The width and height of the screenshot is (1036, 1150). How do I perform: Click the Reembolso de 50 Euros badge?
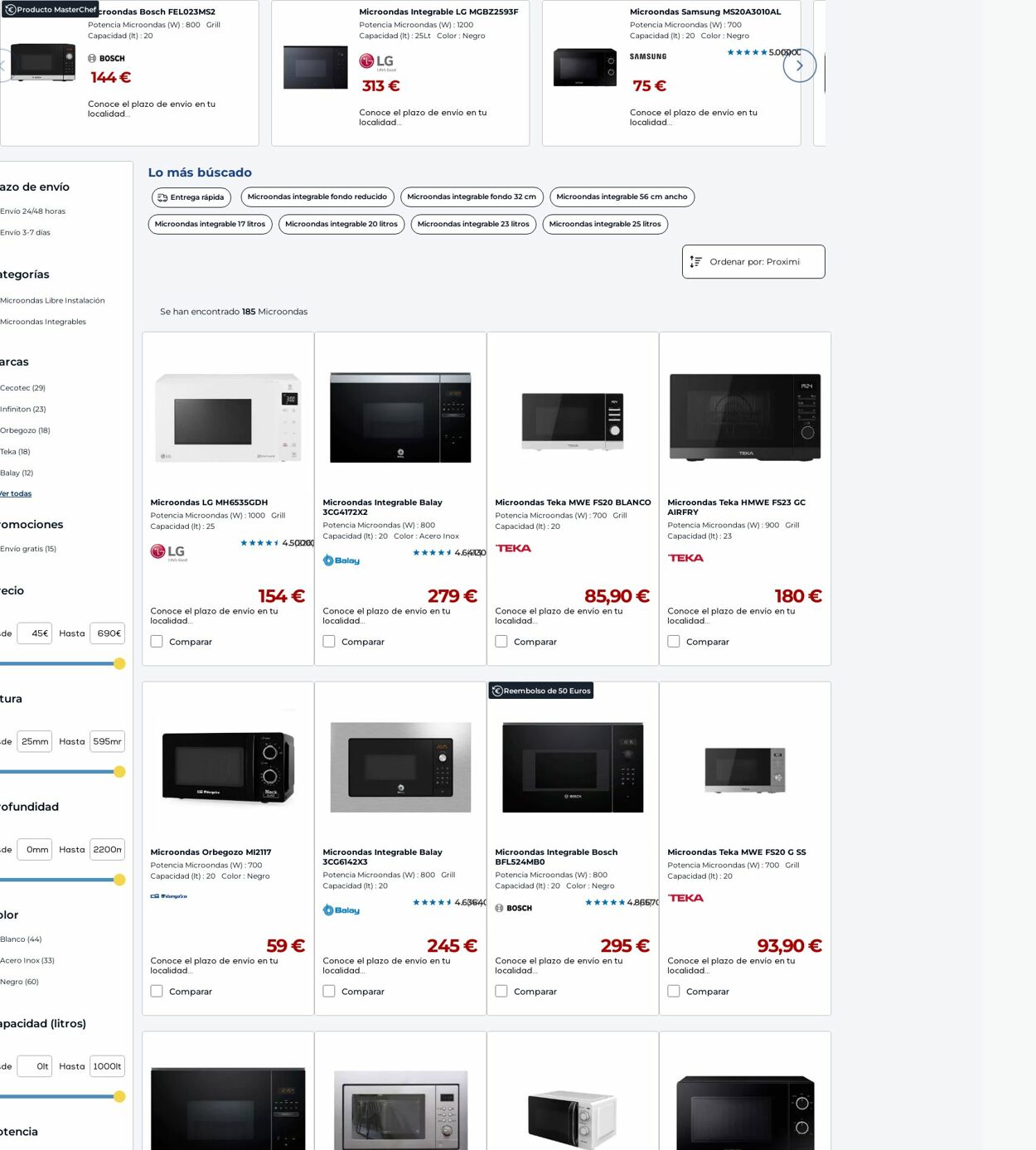(540, 691)
